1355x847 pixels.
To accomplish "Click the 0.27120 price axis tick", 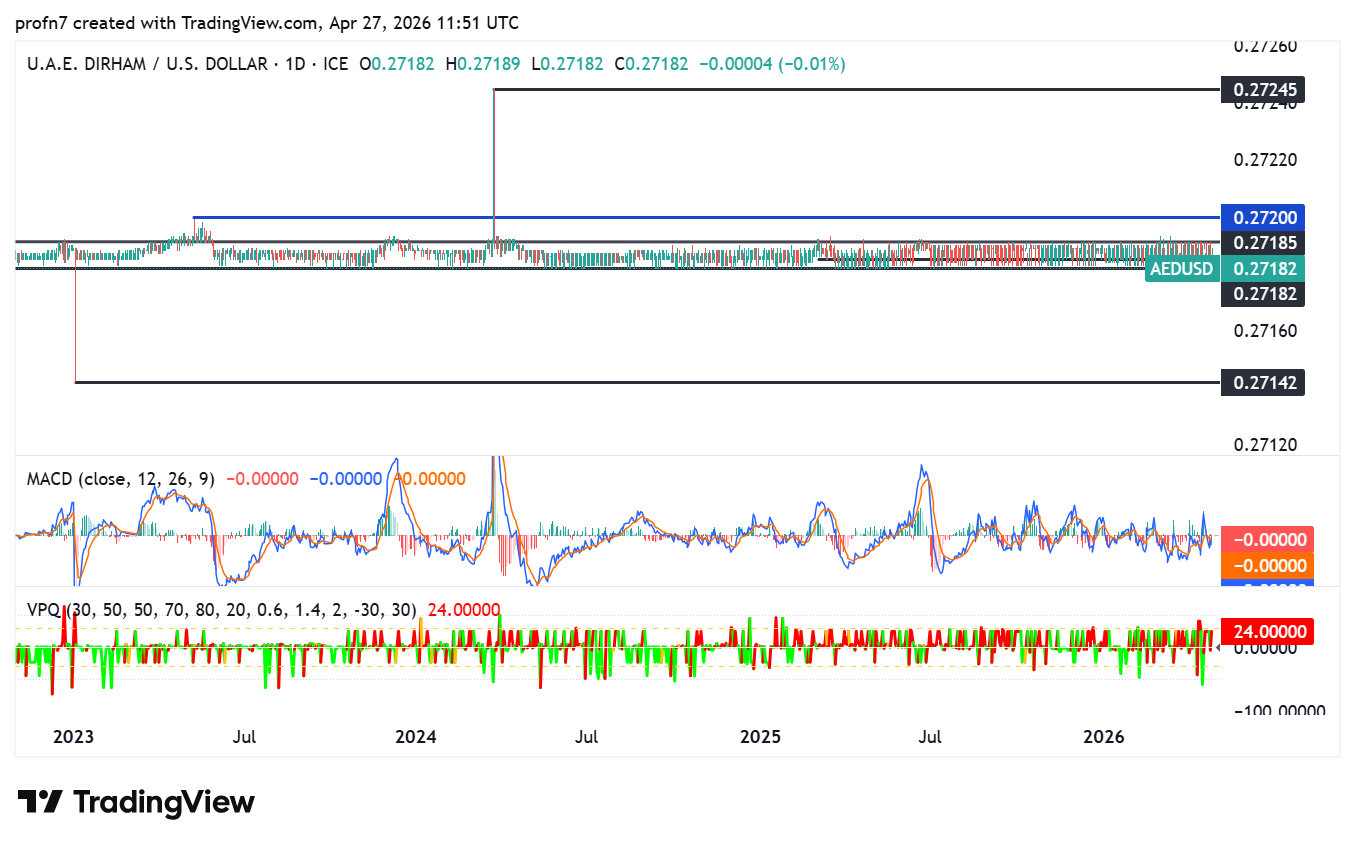I will pos(1266,445).
